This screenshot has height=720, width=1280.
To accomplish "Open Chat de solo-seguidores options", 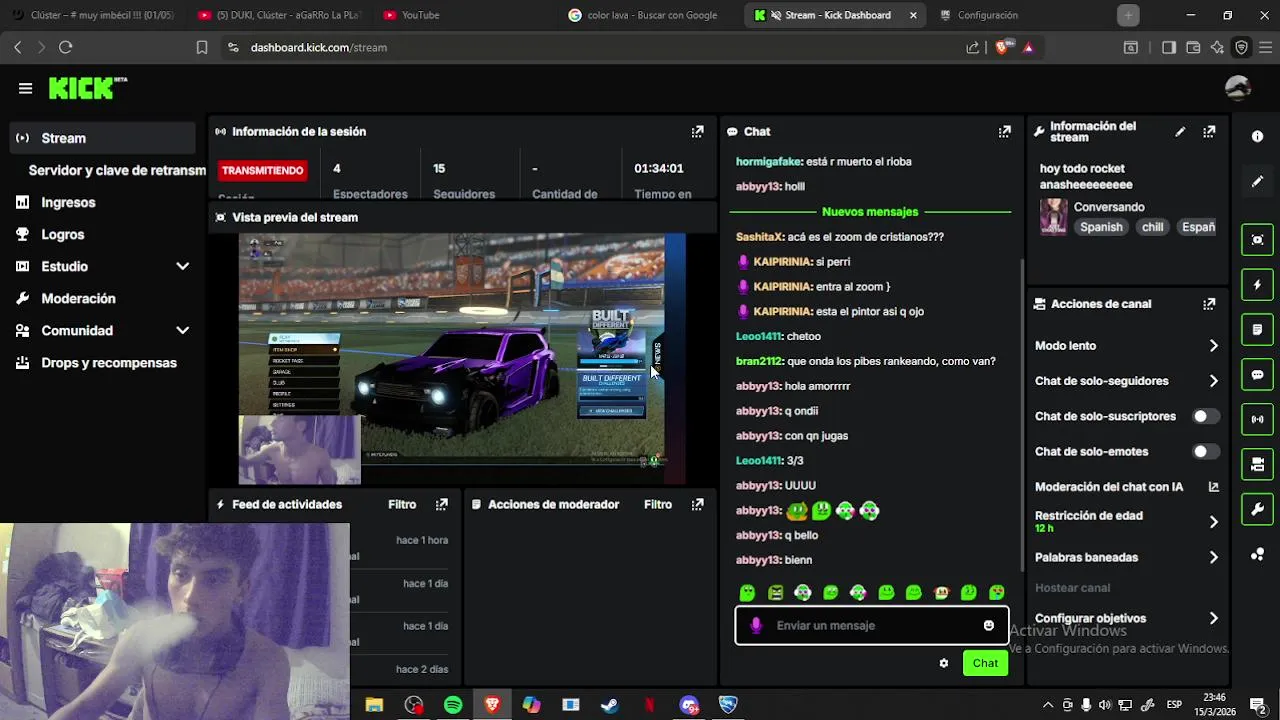I will pyautogui.click(x=1127, y=381).
